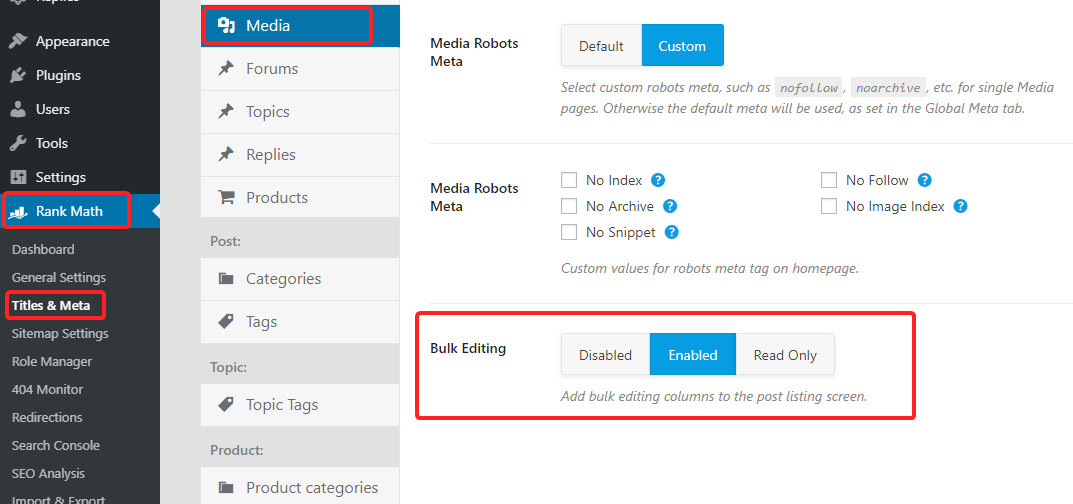Click the Products cart icon

click(226, 197)
